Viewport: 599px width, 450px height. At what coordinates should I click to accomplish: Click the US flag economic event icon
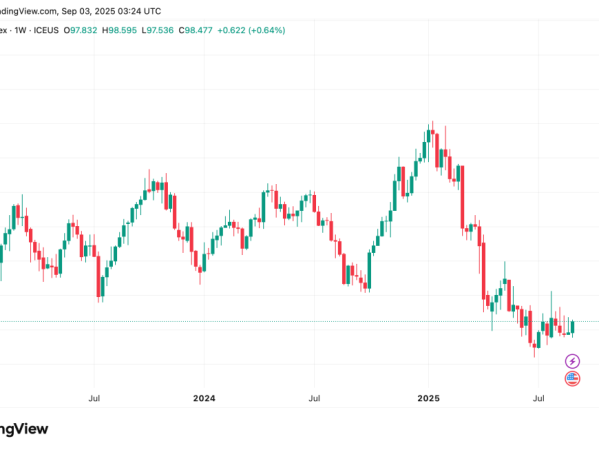pyautogui.click(x=572, y=379)
